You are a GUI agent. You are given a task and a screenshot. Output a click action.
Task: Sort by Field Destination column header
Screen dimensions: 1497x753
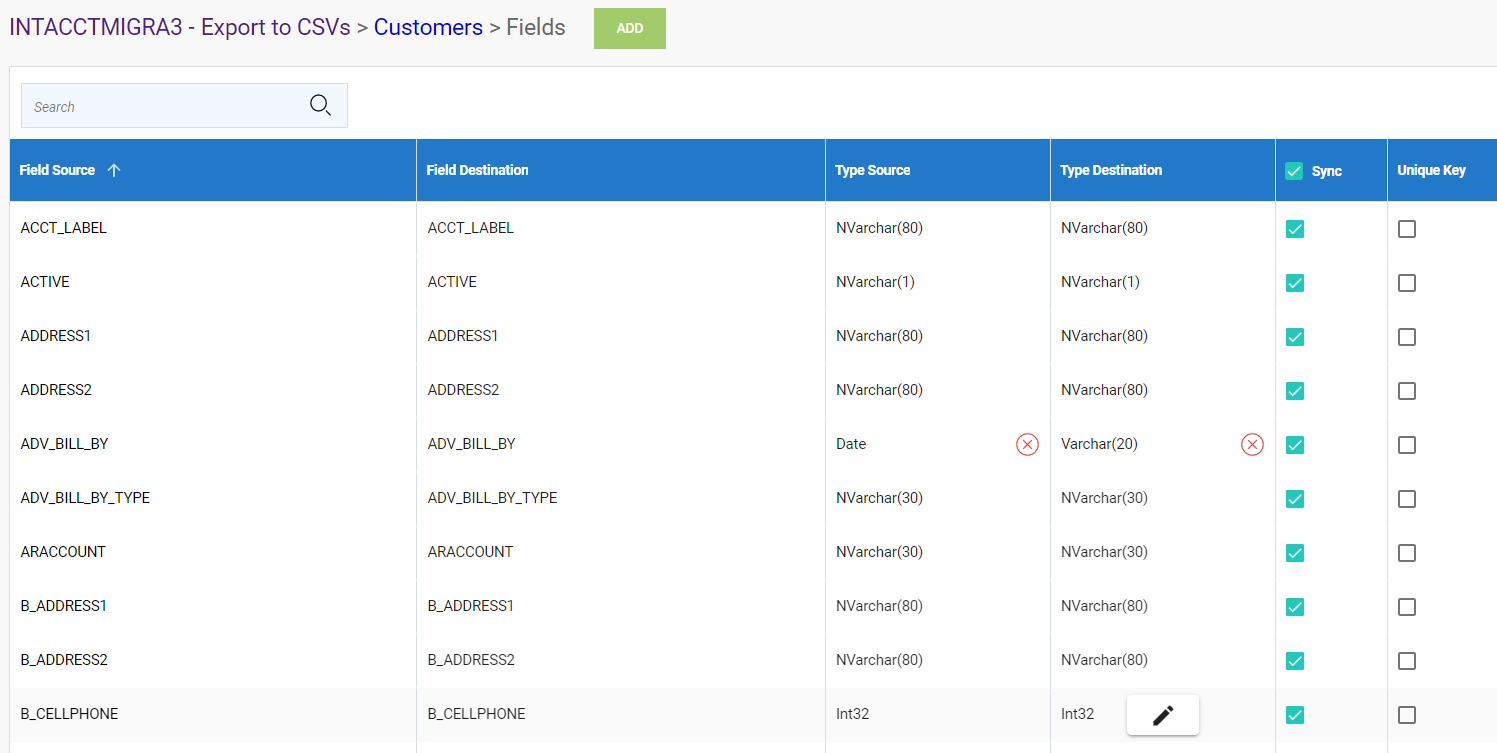pos(477,170)
